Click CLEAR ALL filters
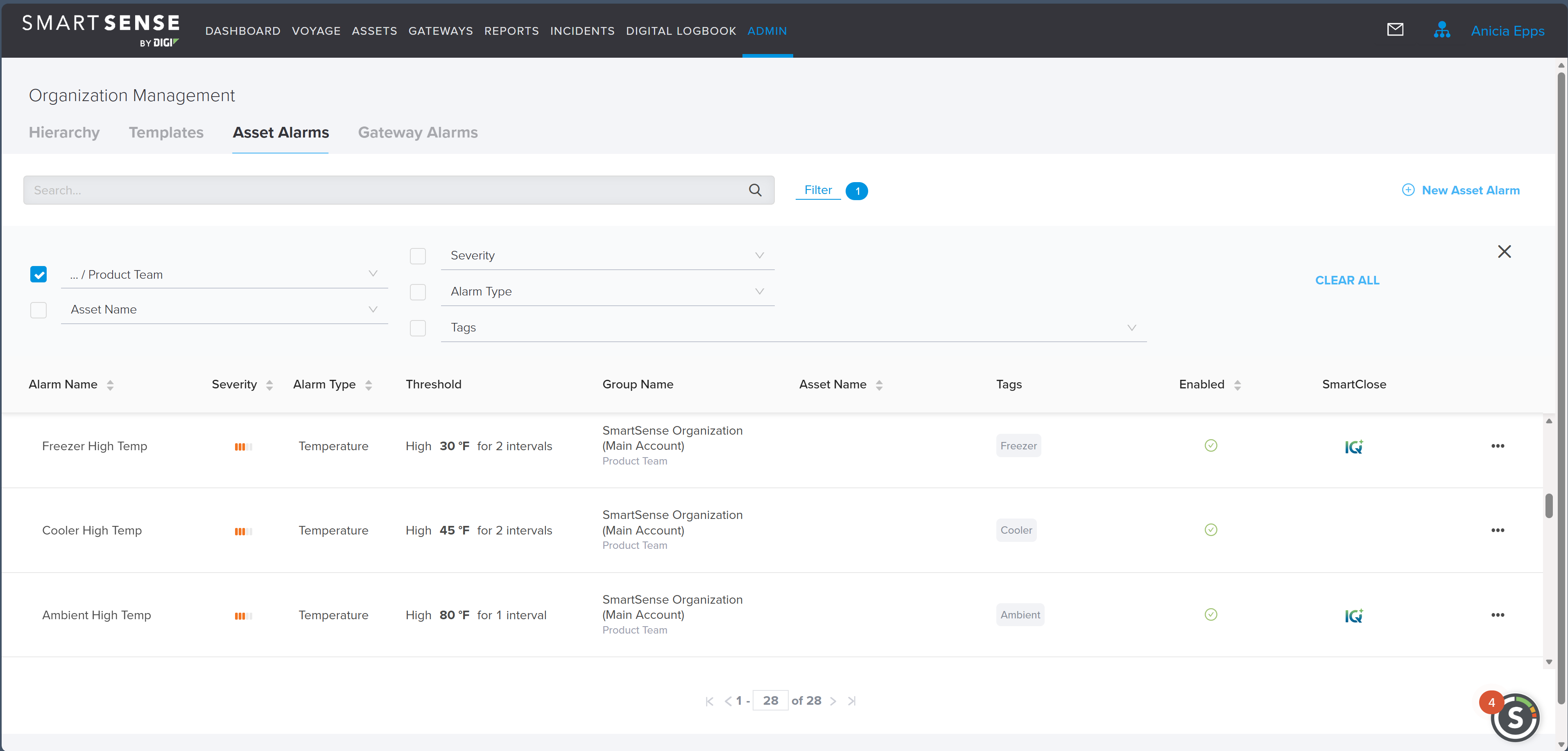 tap(1347, 280)
